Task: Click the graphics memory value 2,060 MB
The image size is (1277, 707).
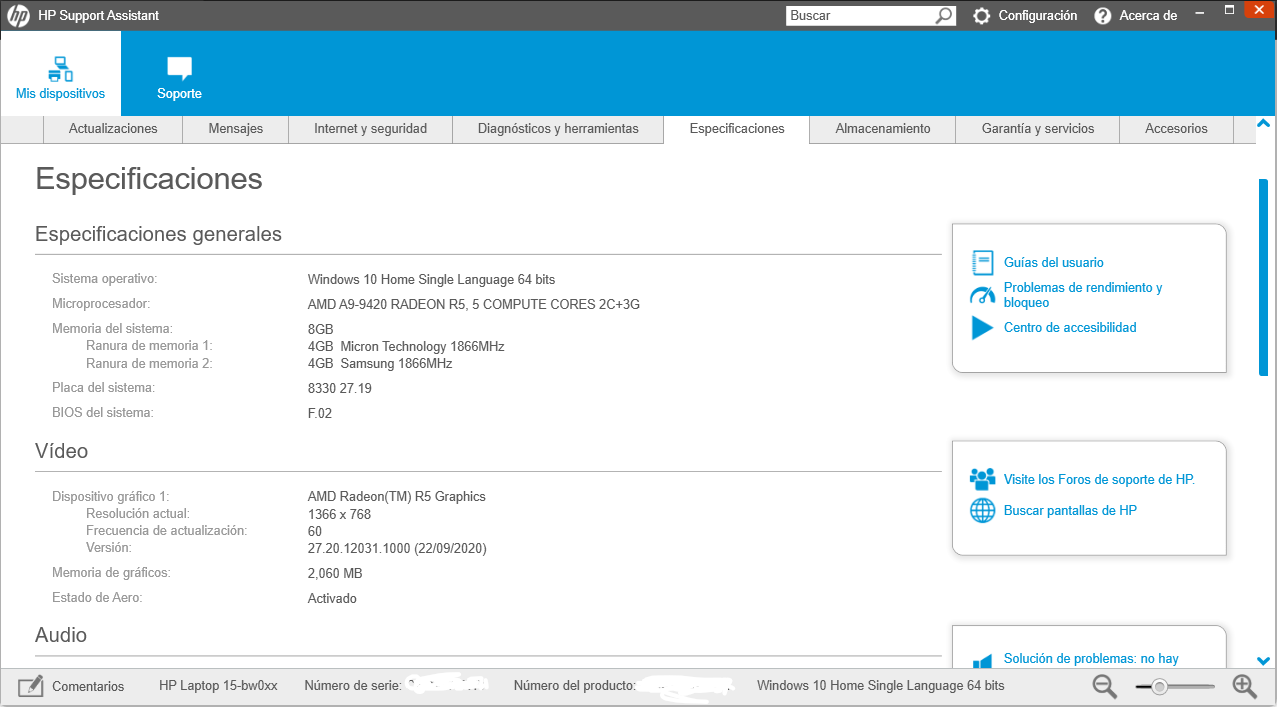Action: [x=335, y=574]
